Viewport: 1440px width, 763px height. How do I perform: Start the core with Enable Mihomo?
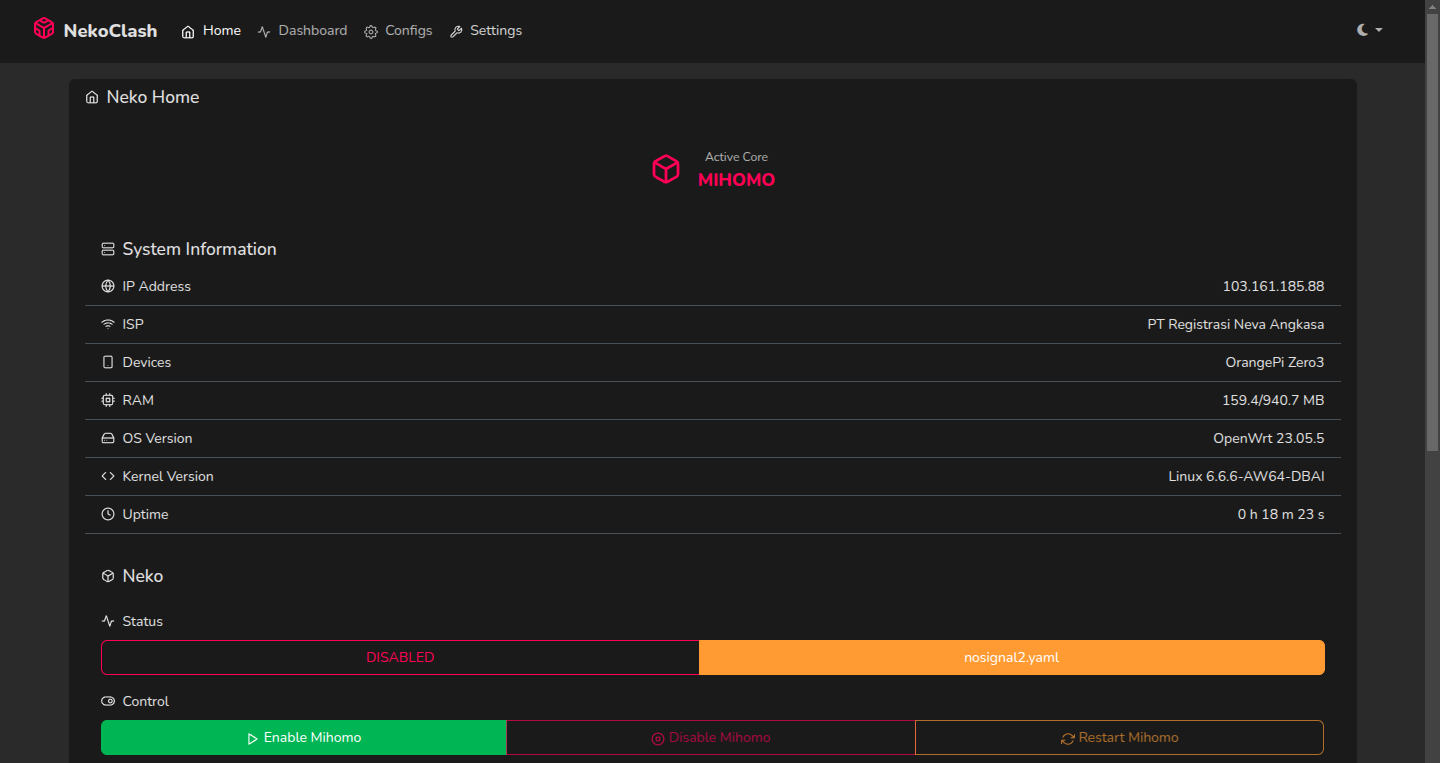[x=304, y=738]
